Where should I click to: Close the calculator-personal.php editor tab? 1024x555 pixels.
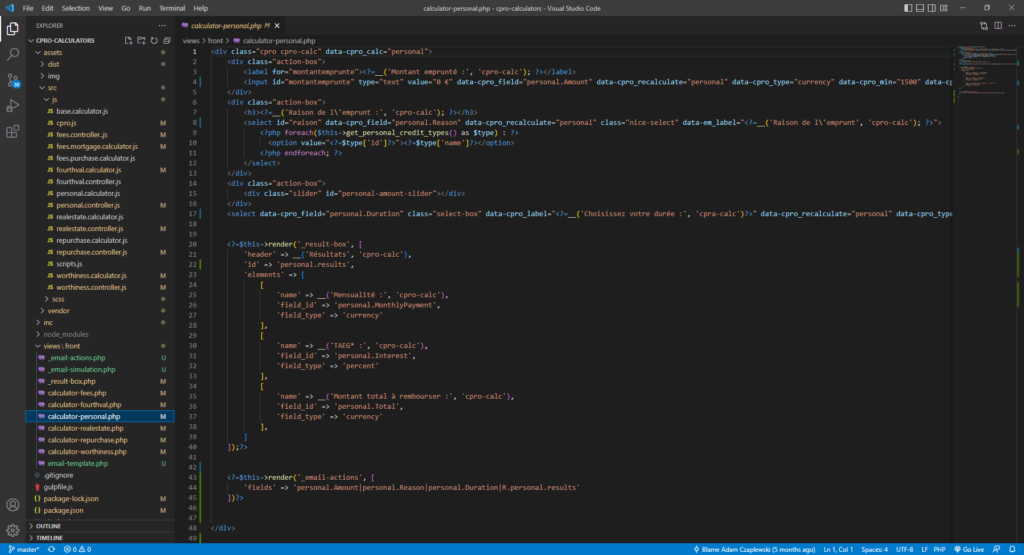(277, 25)
